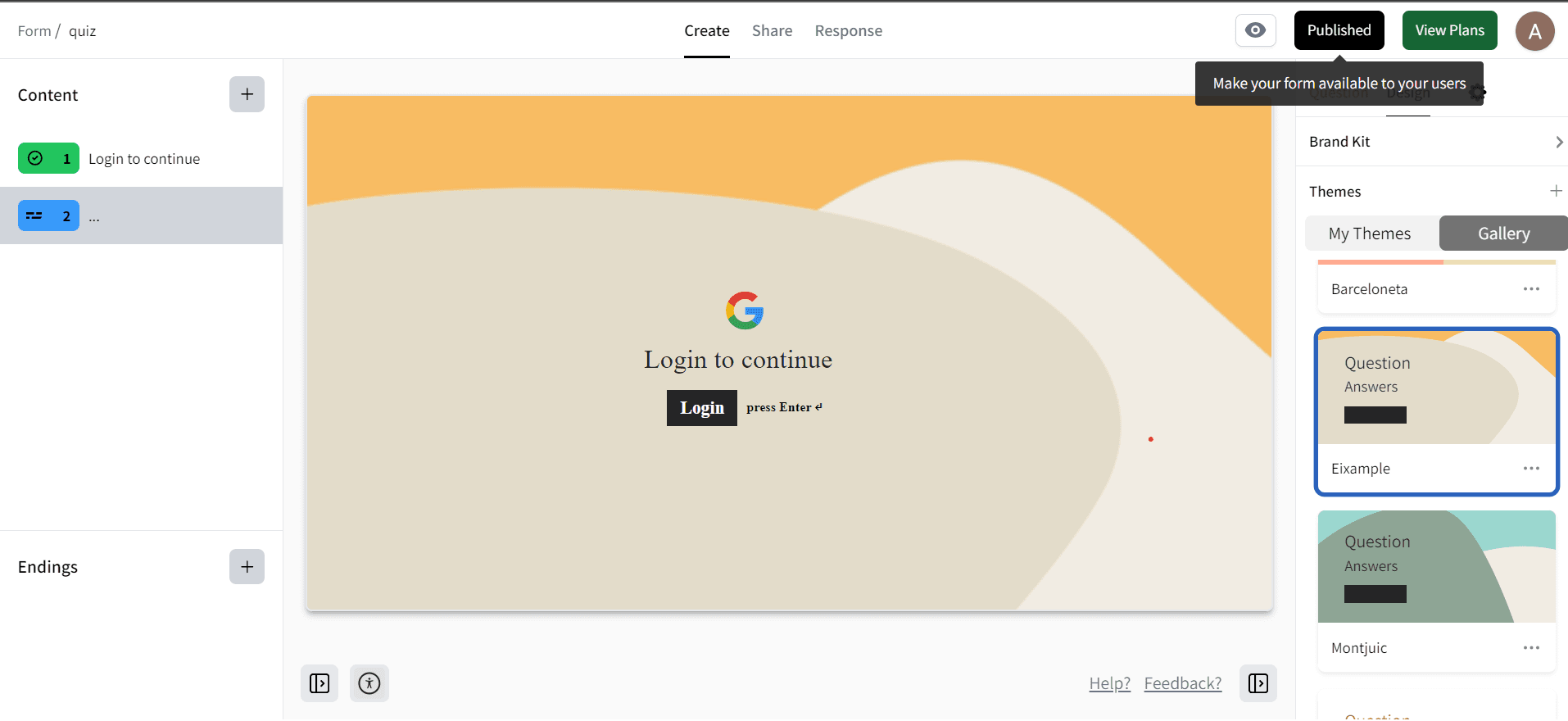Add a new ending with plus

[x=247, y=567]
